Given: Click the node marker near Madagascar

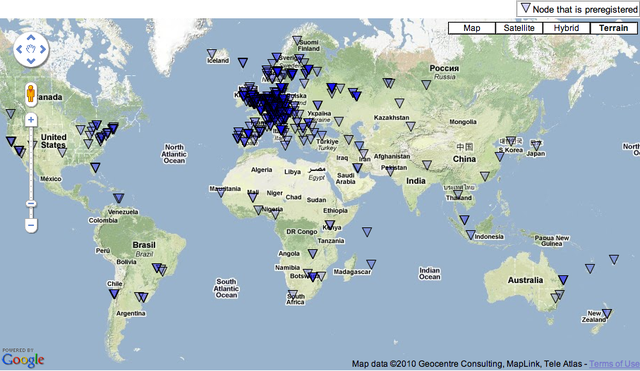Looking at the screenshot, I should pyautogui.click(x=371, y=264).
